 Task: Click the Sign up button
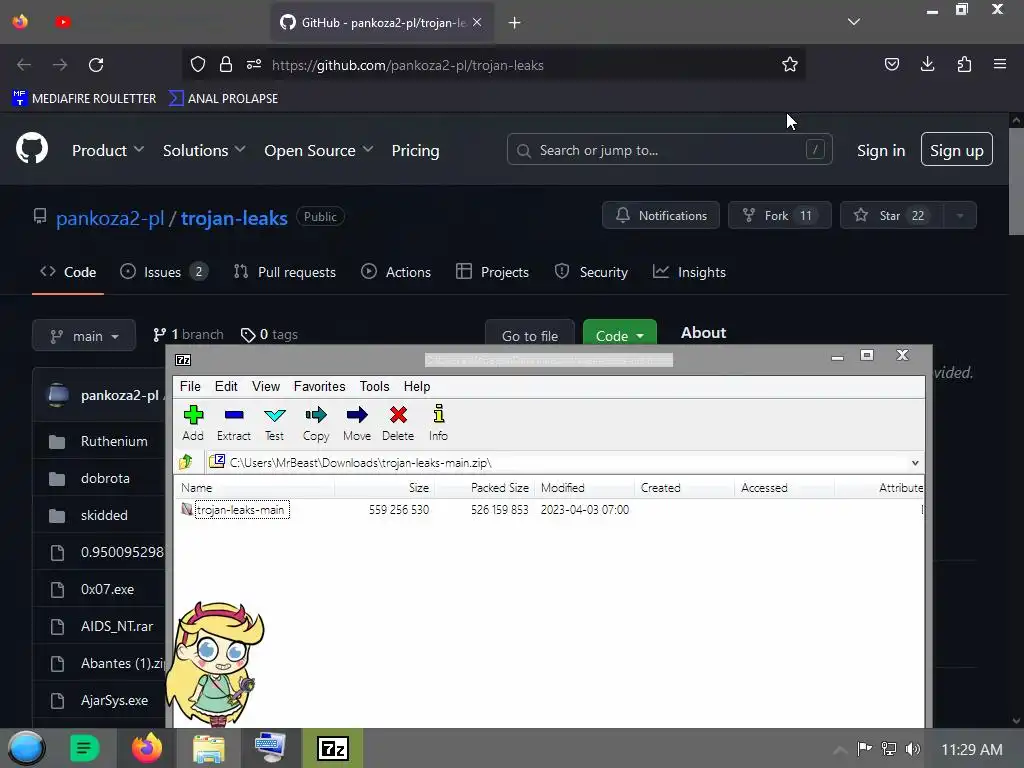pos(957,150)
